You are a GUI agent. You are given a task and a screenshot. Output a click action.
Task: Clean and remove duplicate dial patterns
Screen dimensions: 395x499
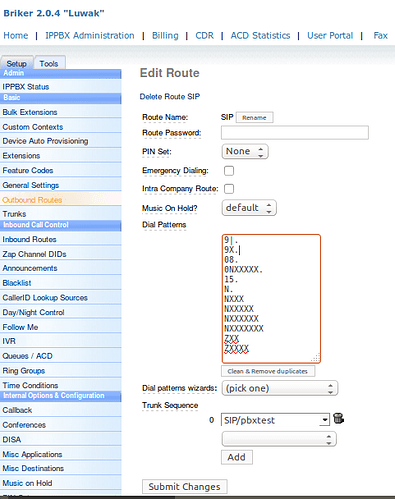coord(268,371)
